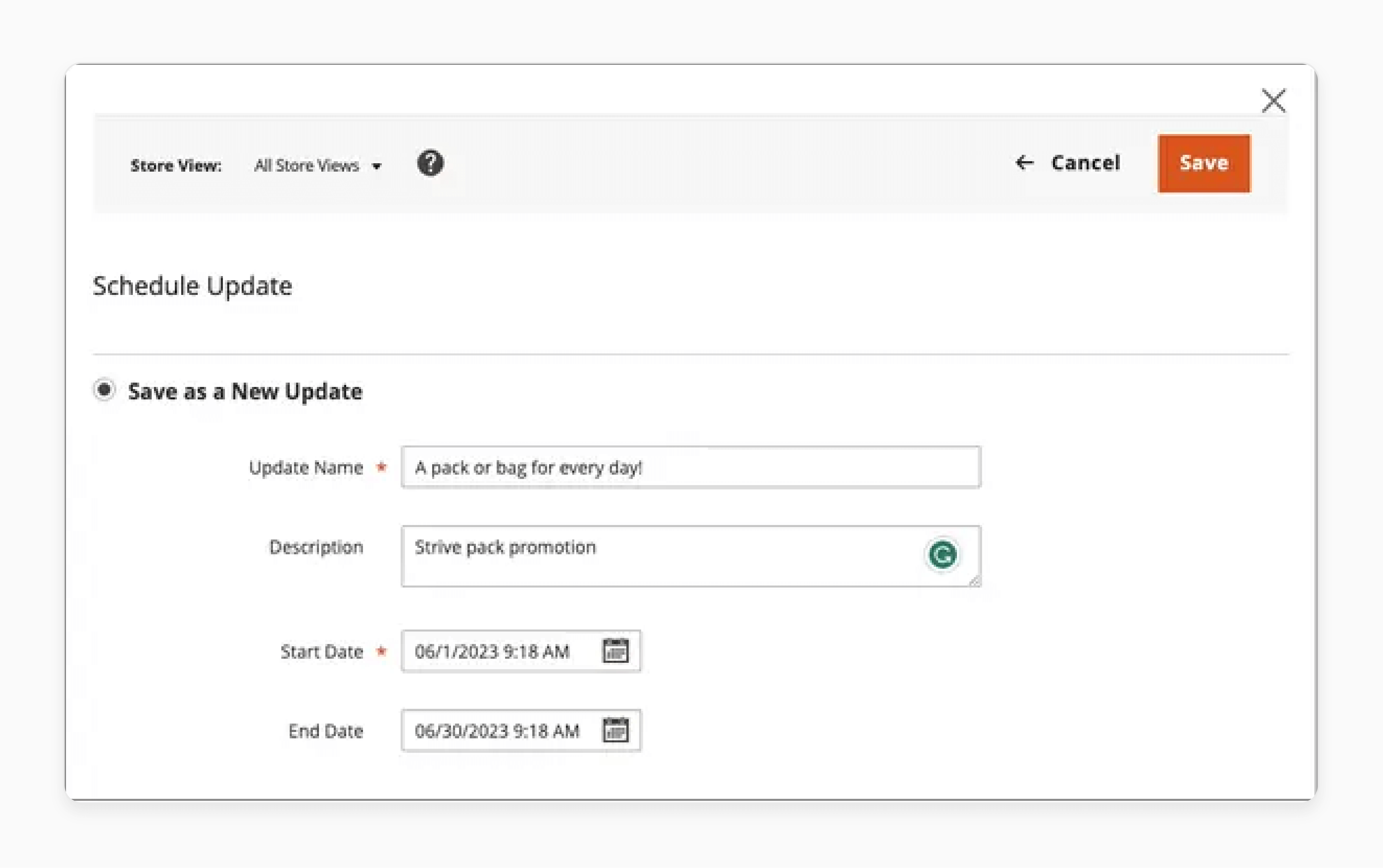Click into the Start Date field
1383x868 pixels.
click(521, 651)
